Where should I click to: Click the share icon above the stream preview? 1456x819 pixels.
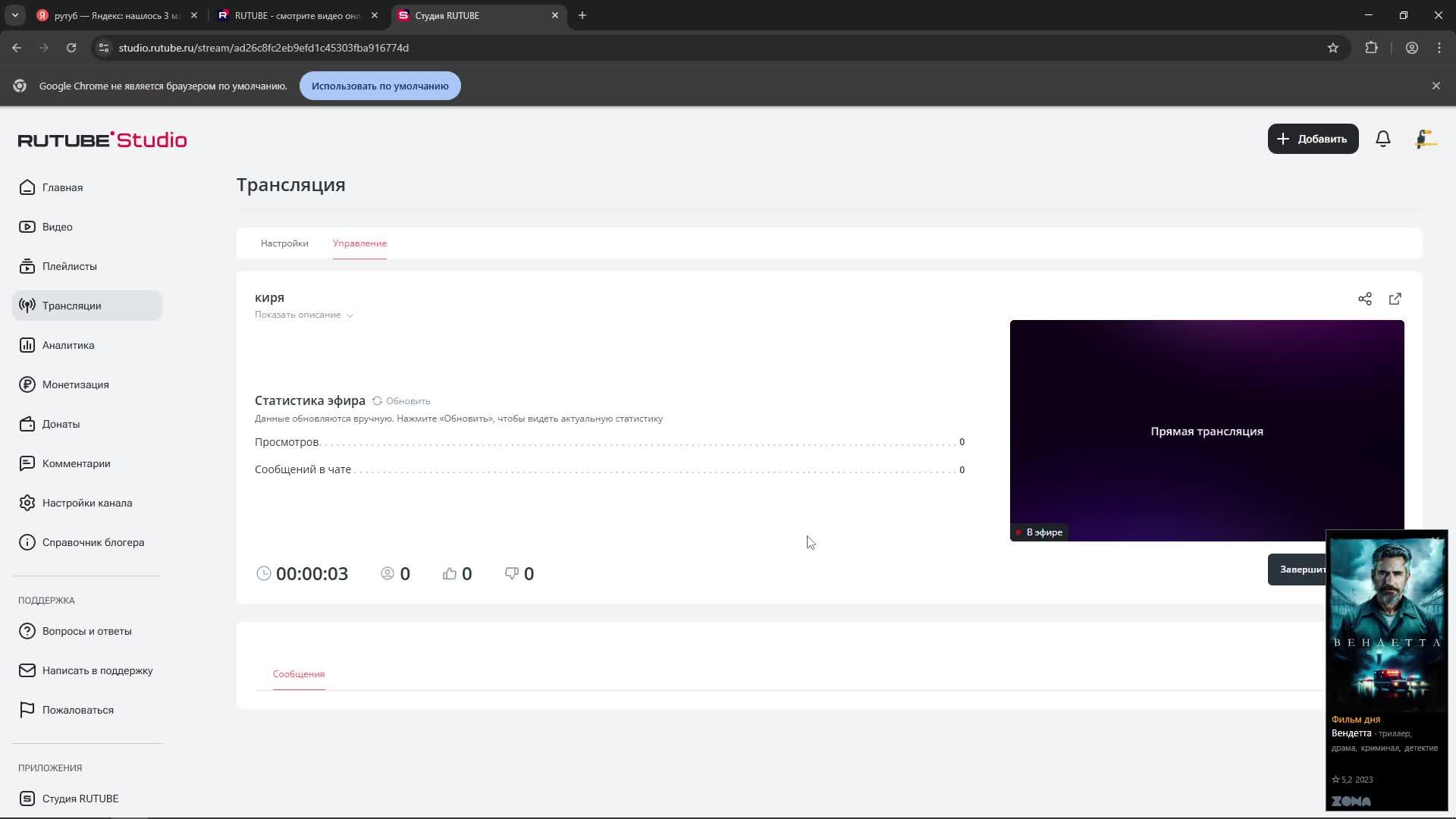click(1364, 299)
